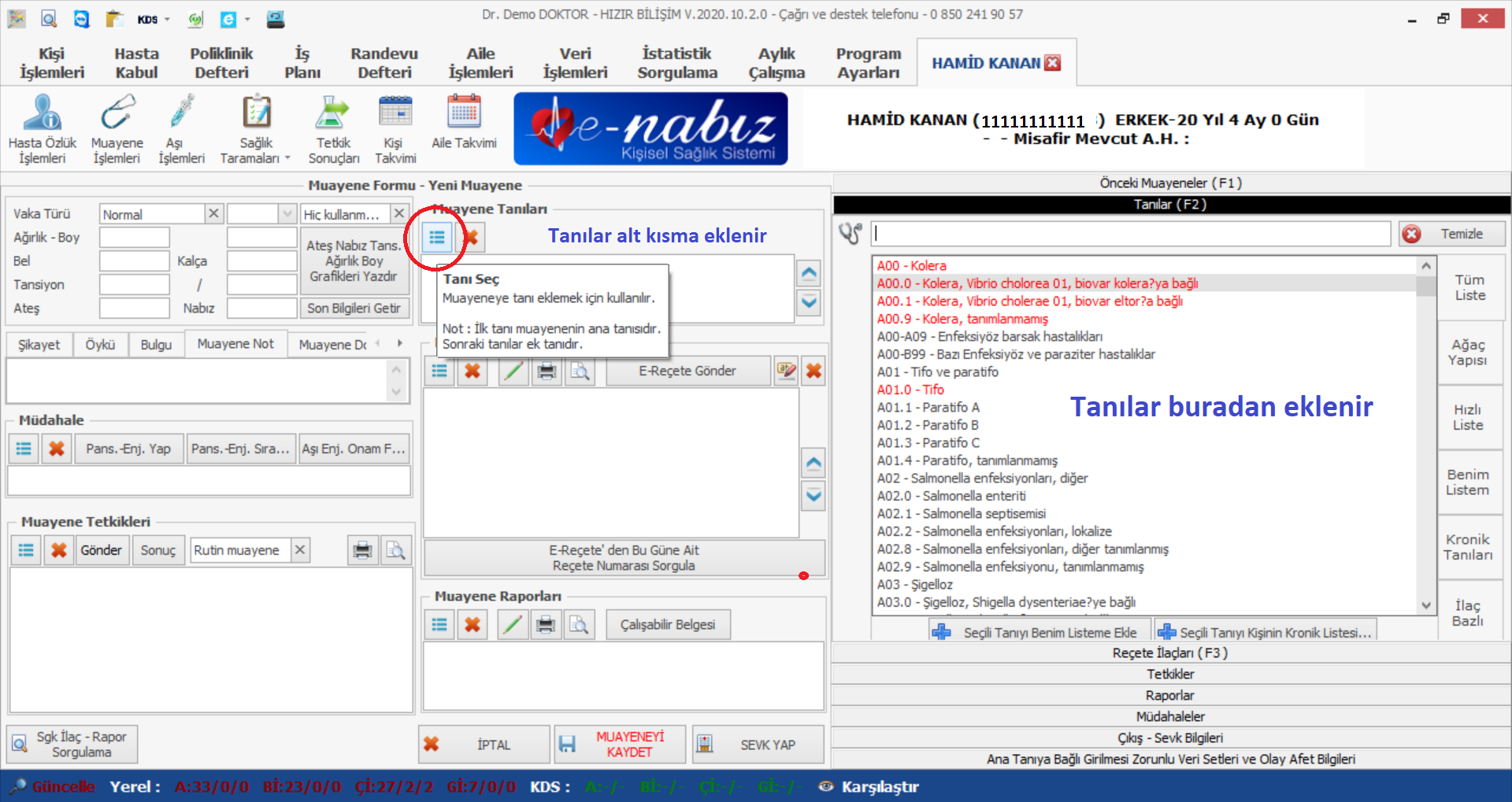1512x802 pixels.
Task: Click the green edit pencil in prescription toolbar
Action: 513,371
